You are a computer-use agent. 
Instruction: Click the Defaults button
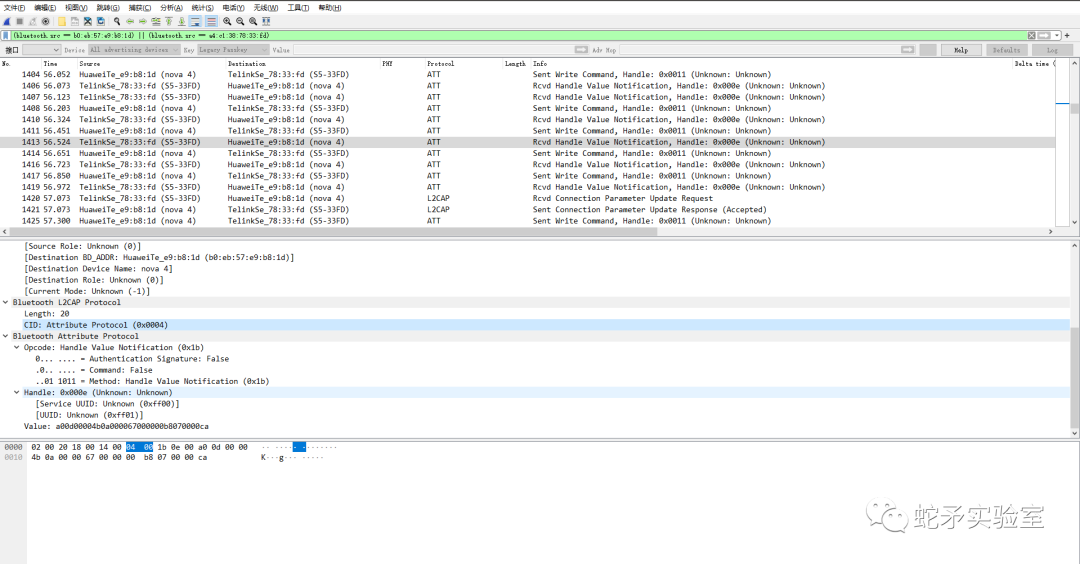[x=1006, y=50]
